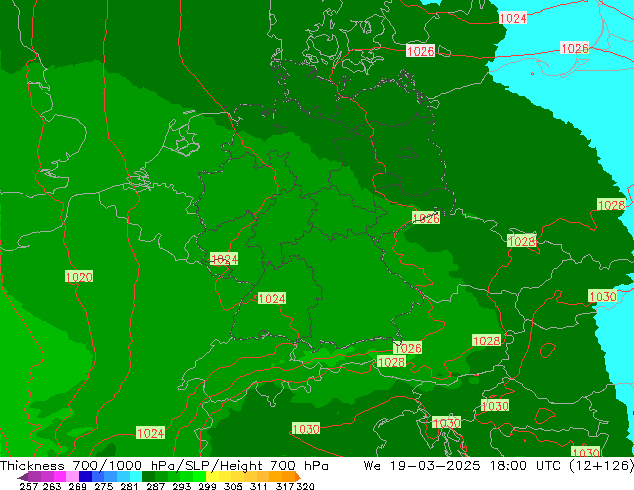Image resolution: width=634 pixels, height=490 pixels.
Task: Click the 1024 label just above the 1030 row
Action: [272, 298]
